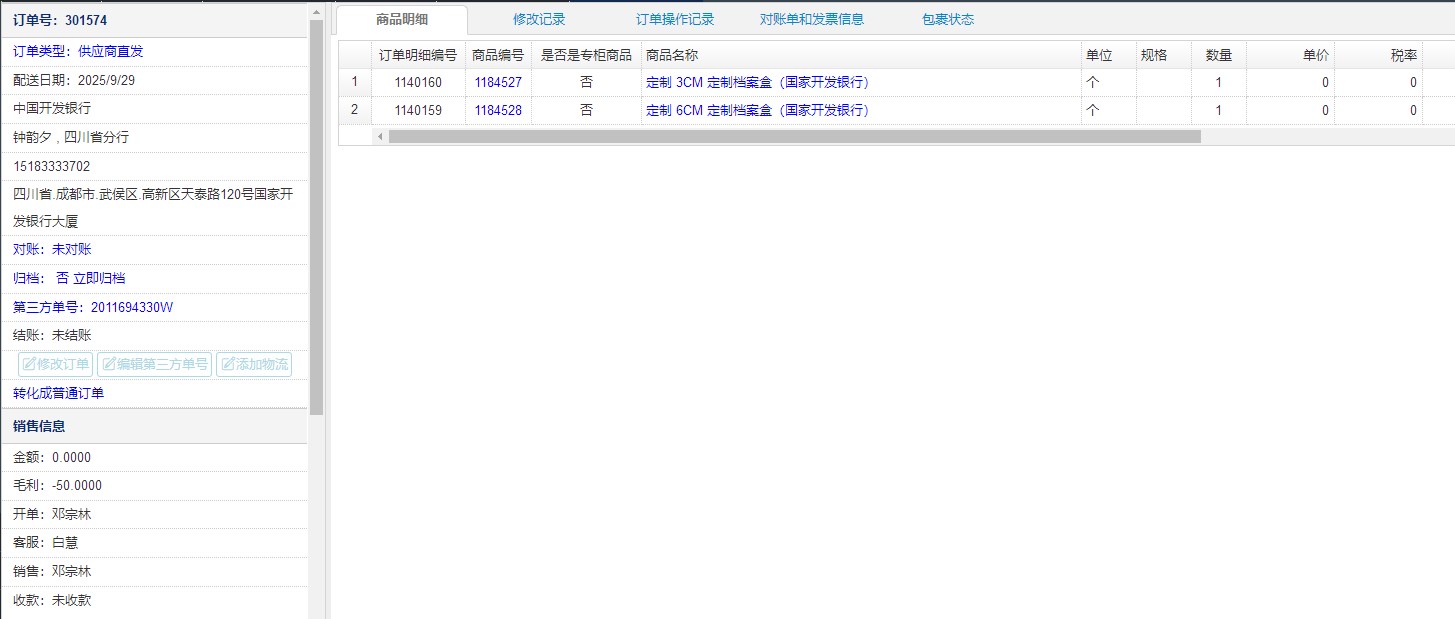
Task: Click the 添加物流 button
Action: (254, 364)
